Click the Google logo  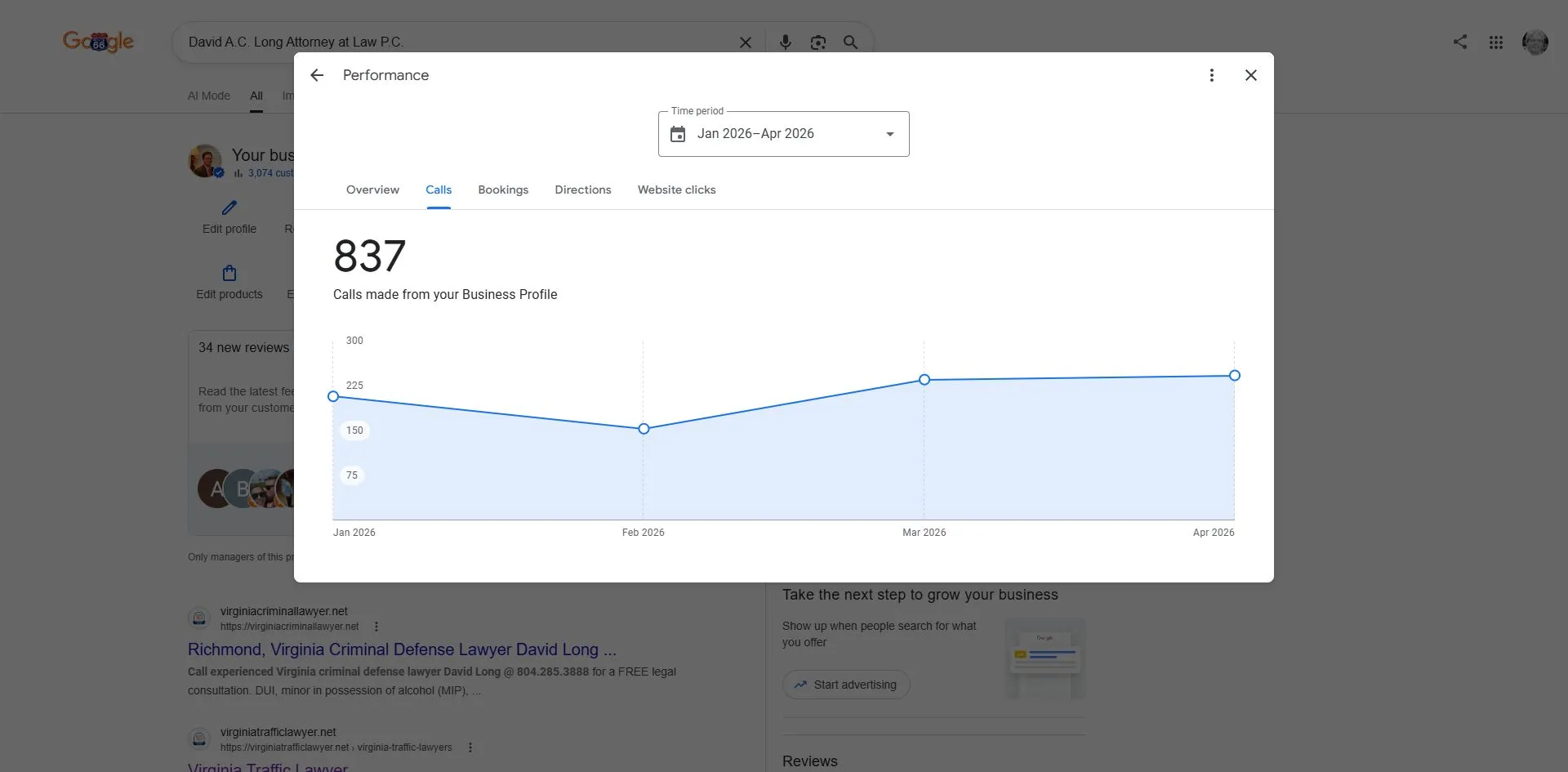pyautogui.click(x=98, y=42)
